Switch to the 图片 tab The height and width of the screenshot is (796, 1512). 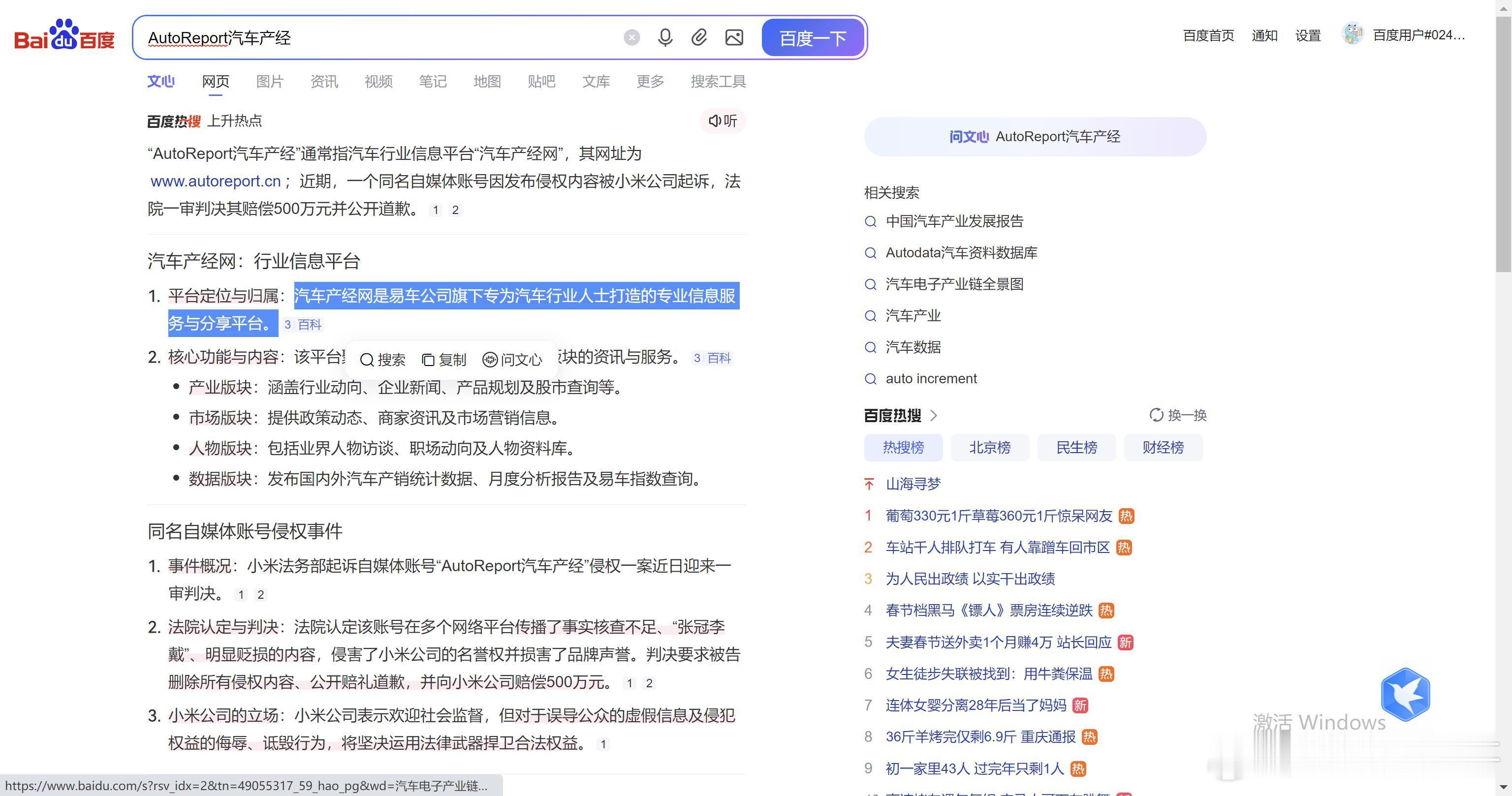click(269, 82)
